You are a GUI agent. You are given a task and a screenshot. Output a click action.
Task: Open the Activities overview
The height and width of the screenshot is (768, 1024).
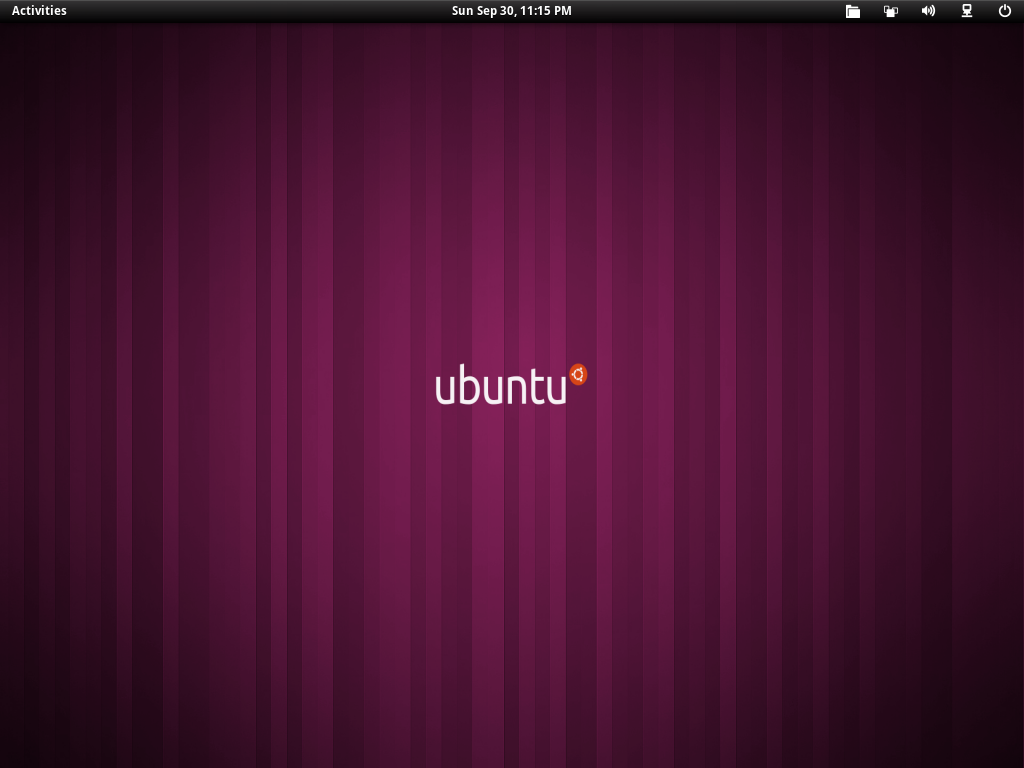point(39,10)
